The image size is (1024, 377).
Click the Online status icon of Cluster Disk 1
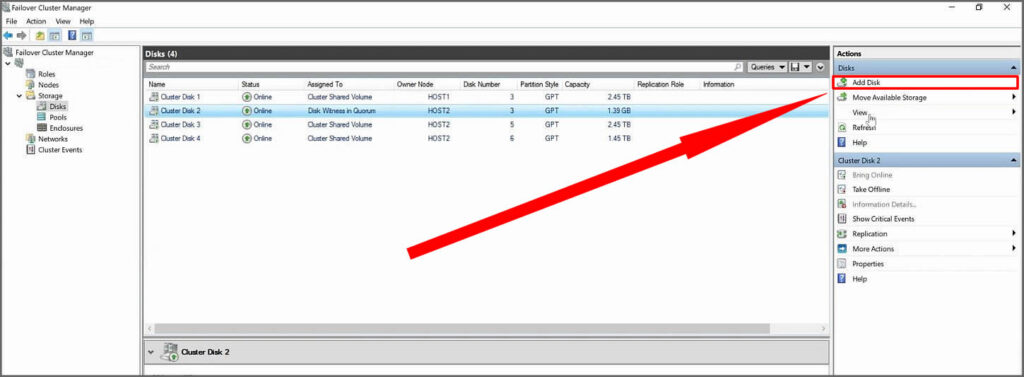point(247,97)
